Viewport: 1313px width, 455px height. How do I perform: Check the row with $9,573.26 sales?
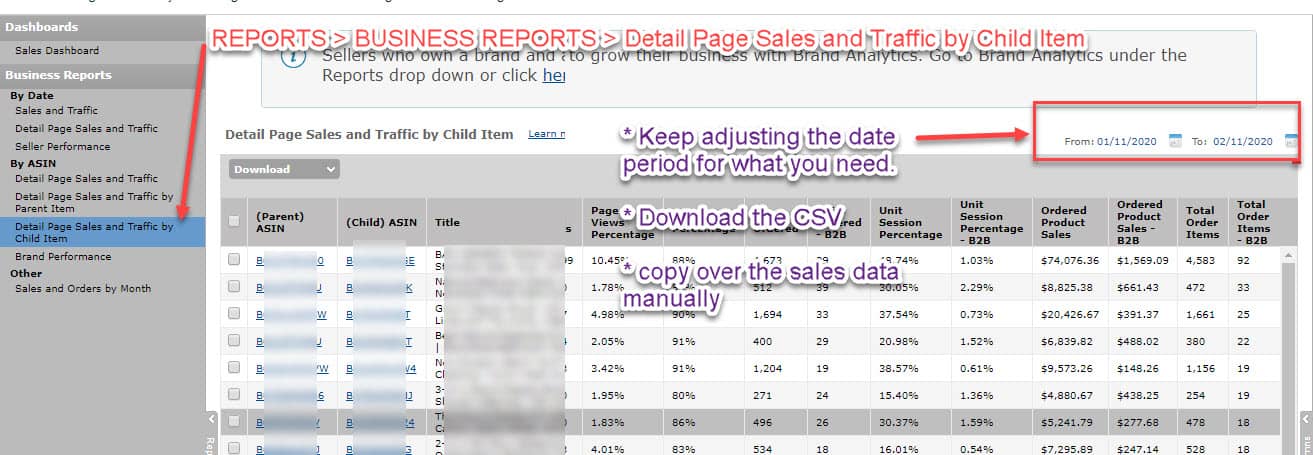234,367
